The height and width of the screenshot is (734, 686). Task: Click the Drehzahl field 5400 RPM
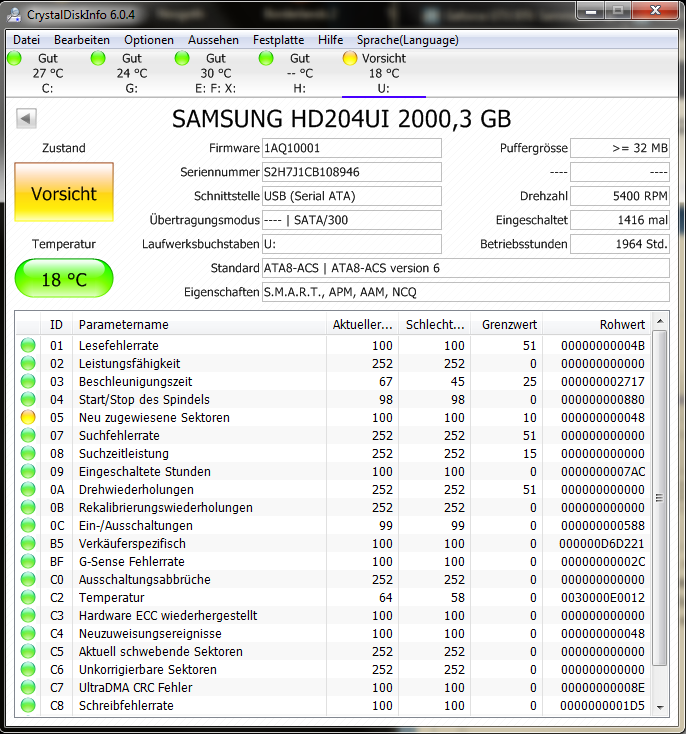620,196
